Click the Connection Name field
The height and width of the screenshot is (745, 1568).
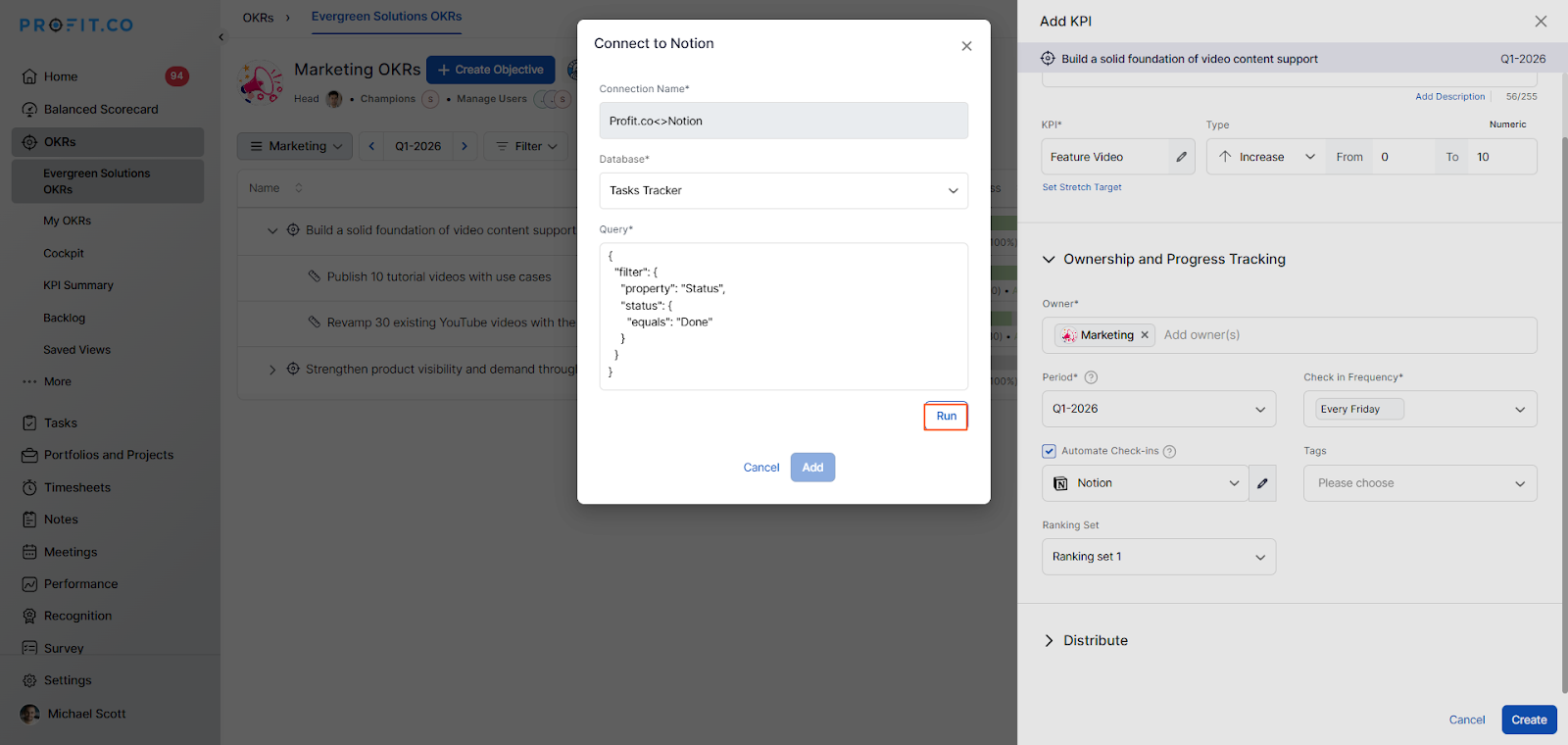(x=783, y=121)
